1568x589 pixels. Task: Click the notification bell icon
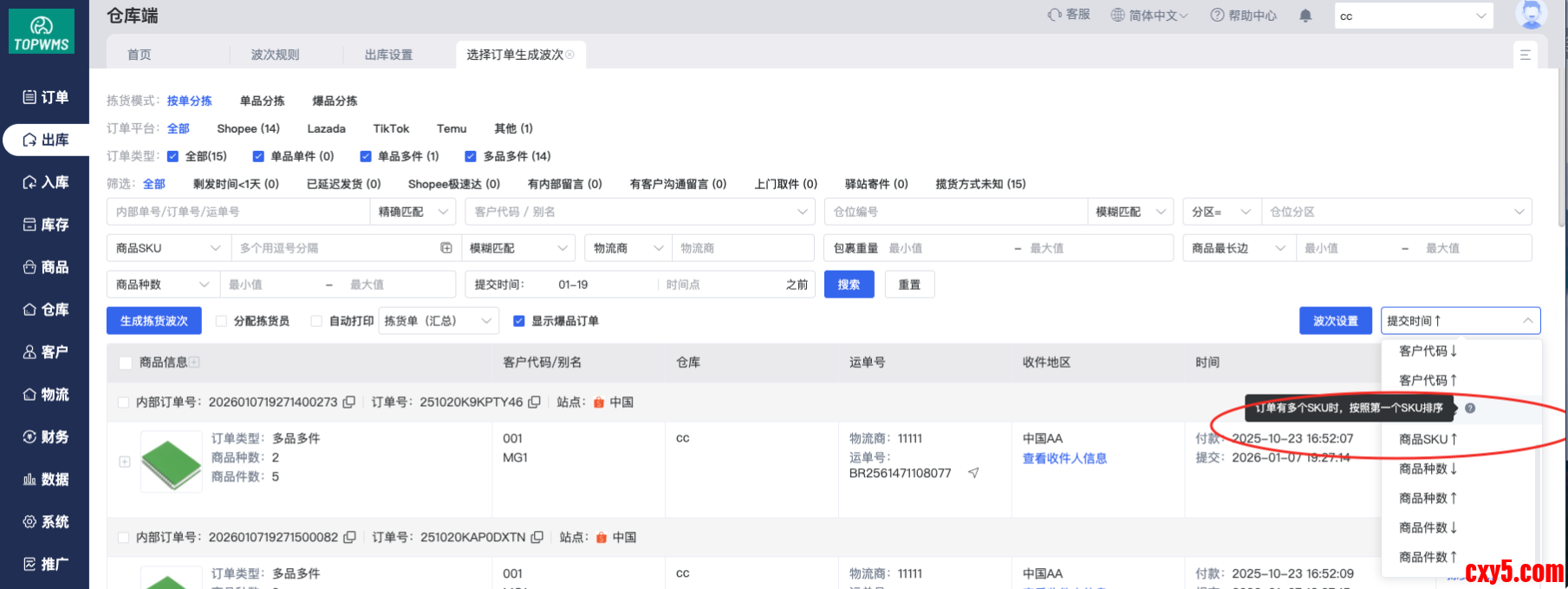[x=1305, y=16]
